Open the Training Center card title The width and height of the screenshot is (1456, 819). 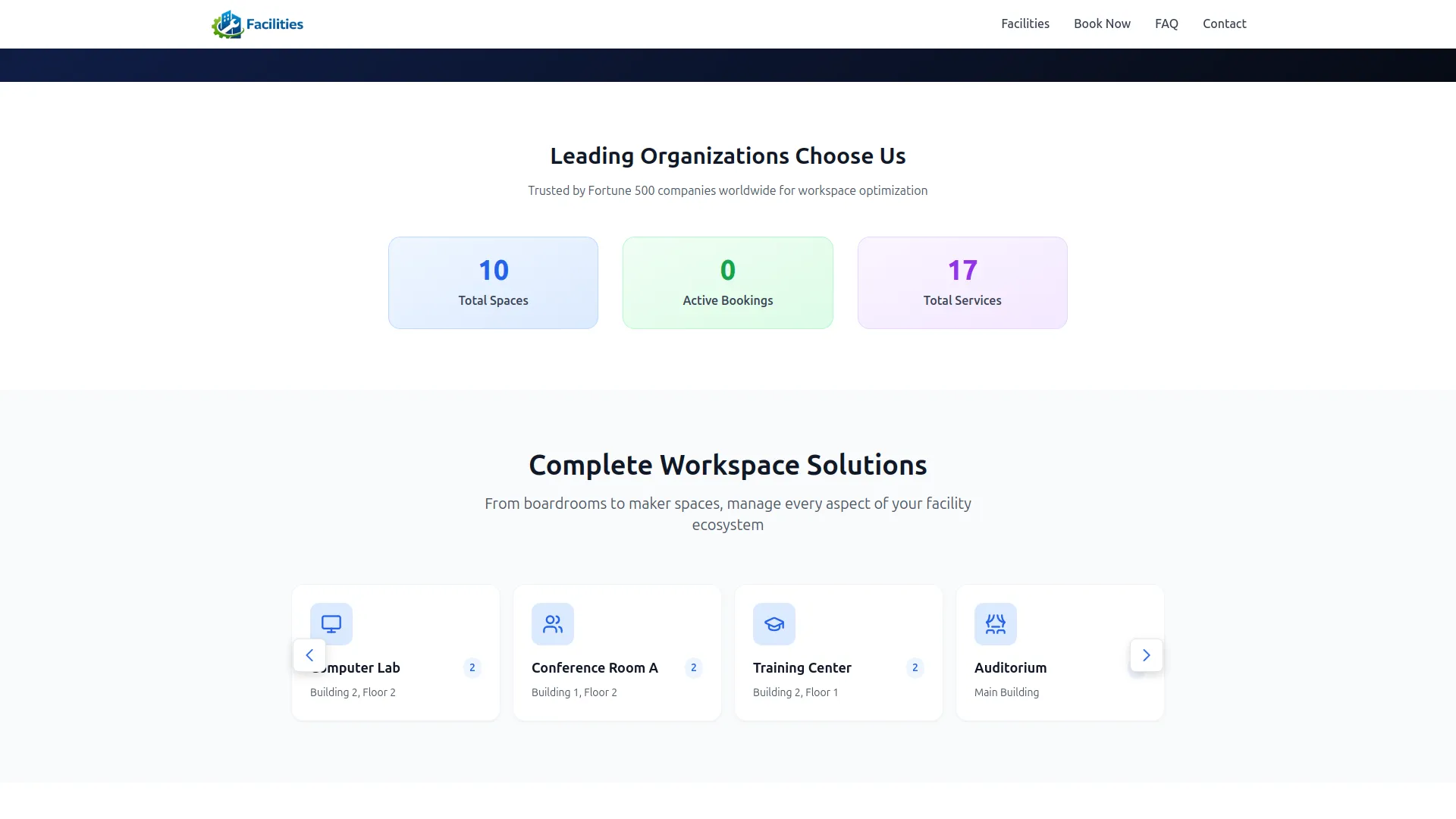(802, 668)
